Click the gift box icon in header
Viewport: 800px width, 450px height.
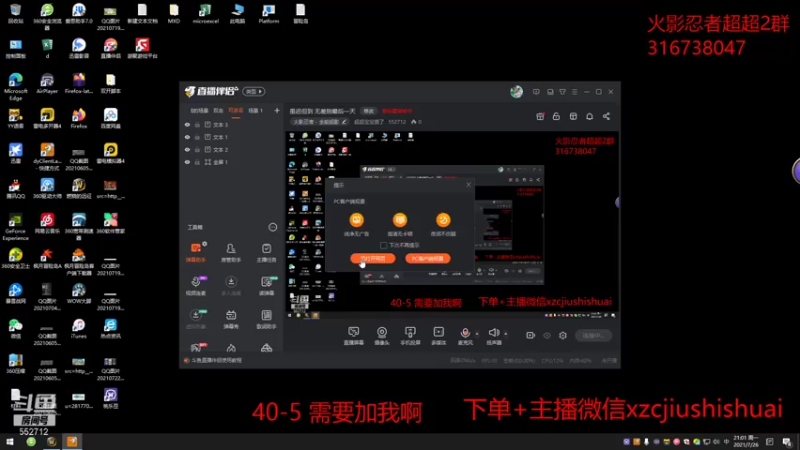pyautogui.click(x=540, y=116)
